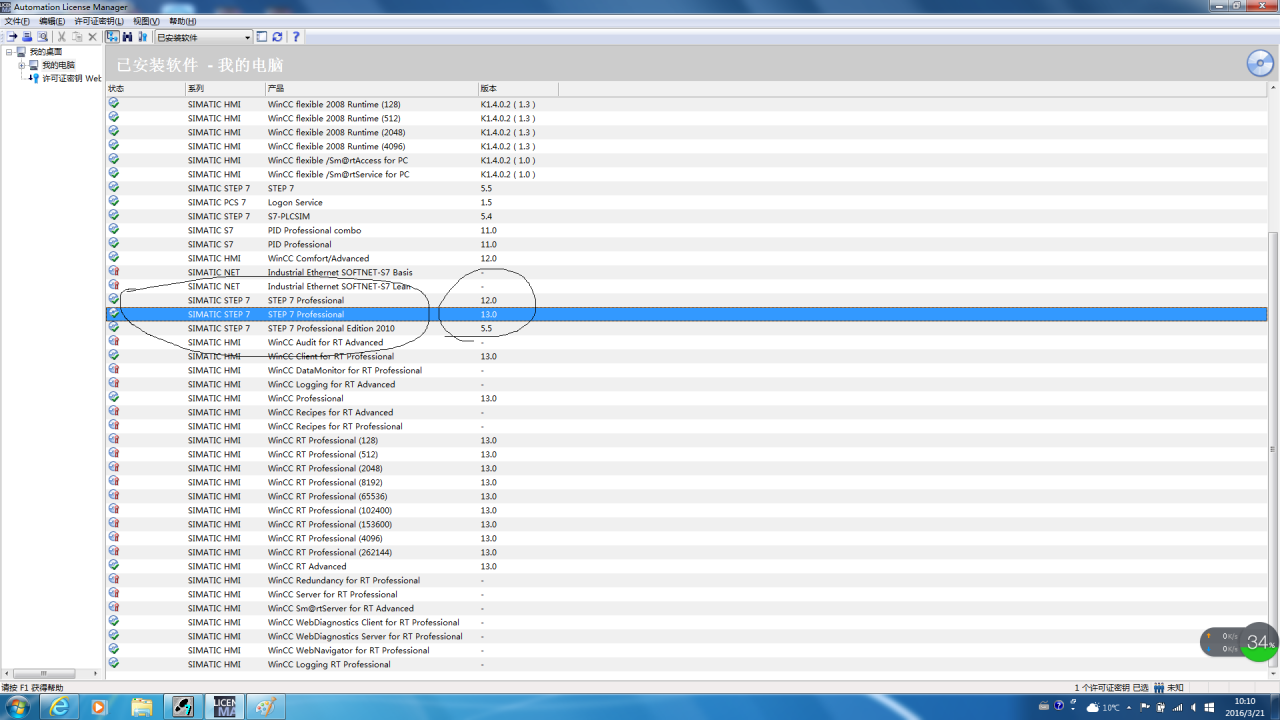Click the 产品 column header
Screen dimensions: 1280x720
372,89
